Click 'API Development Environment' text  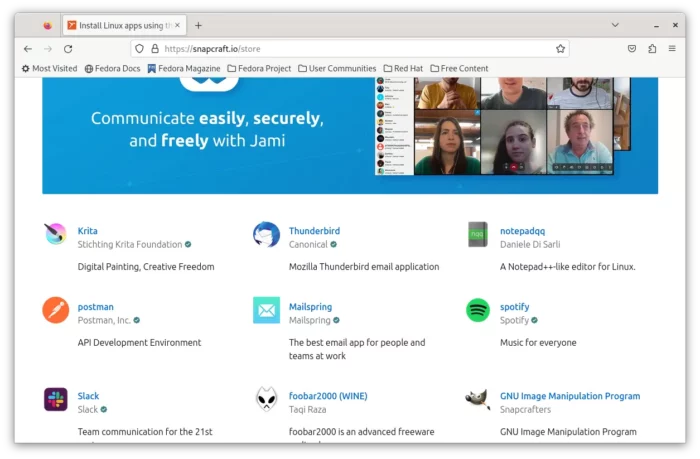pyautogui.click(x=139, y=342)
